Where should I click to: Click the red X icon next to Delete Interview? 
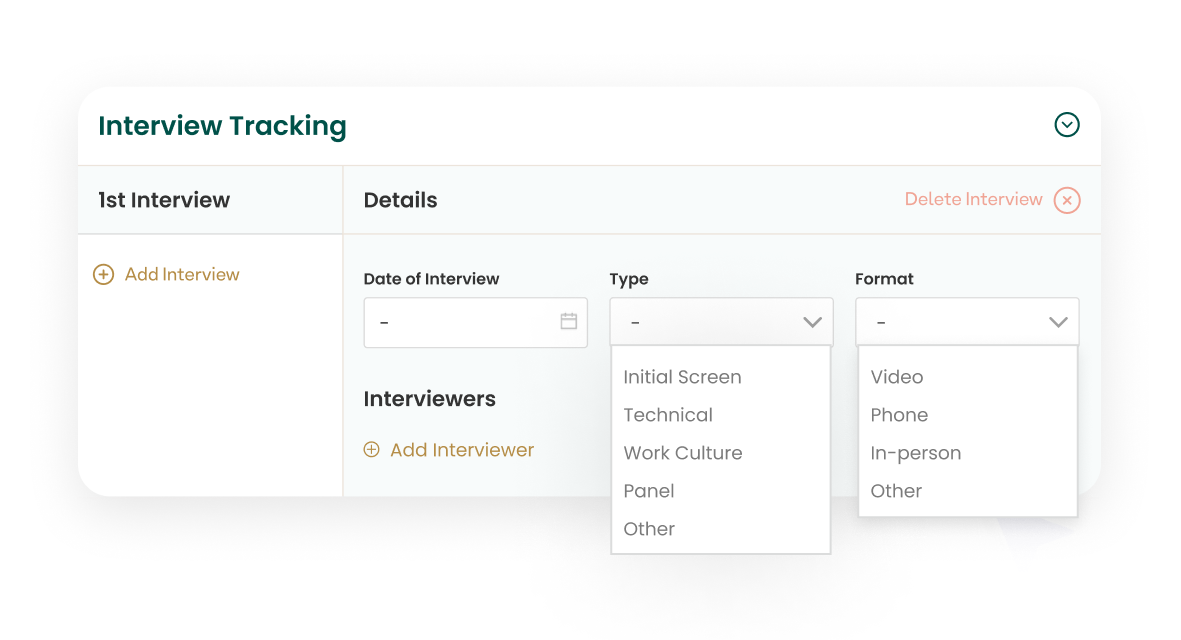[x=1066, y=200]
